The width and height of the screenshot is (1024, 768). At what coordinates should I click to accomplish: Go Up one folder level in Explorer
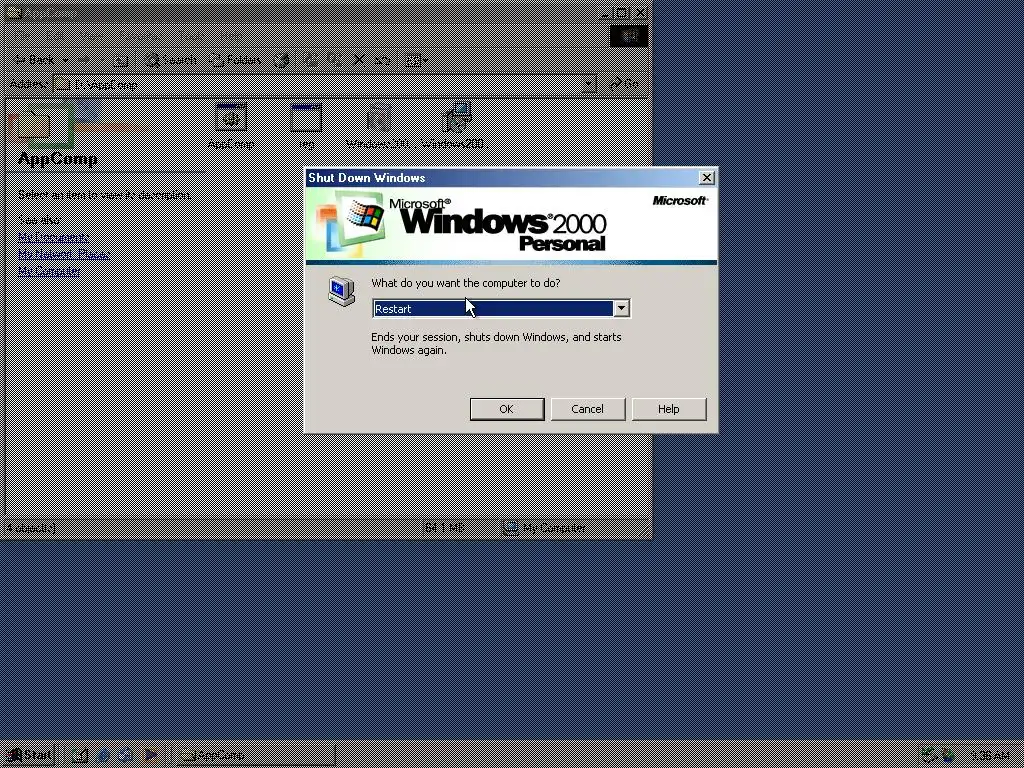tap(120, 60)
